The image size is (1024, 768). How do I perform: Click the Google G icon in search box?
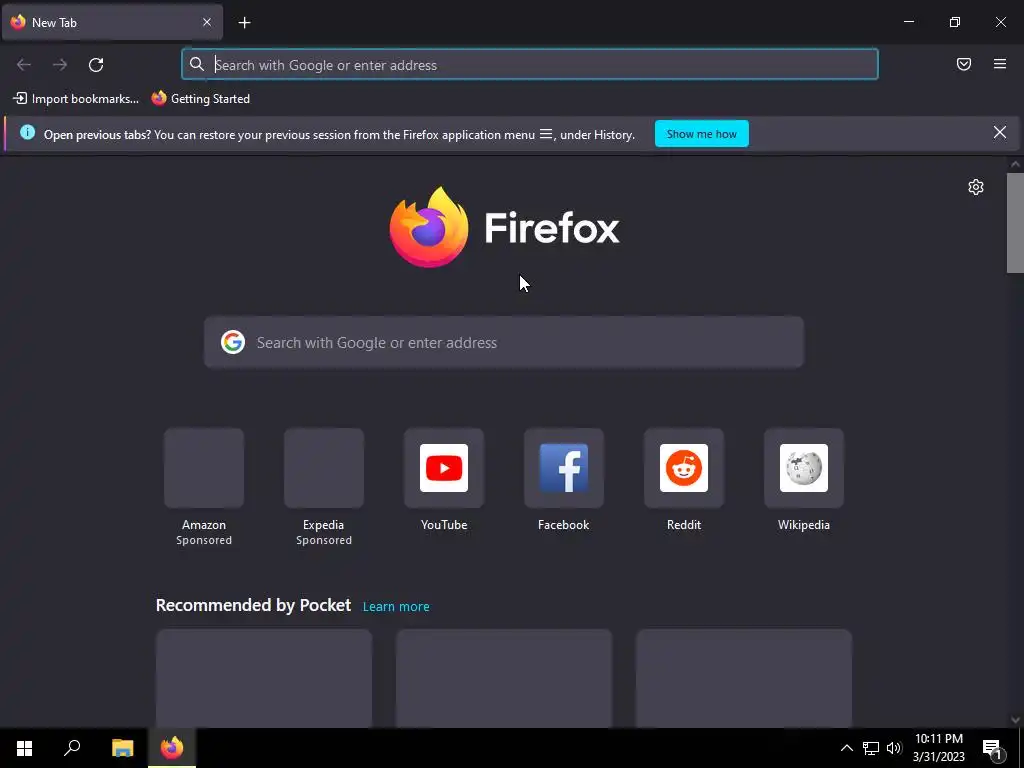coord(233,342)
